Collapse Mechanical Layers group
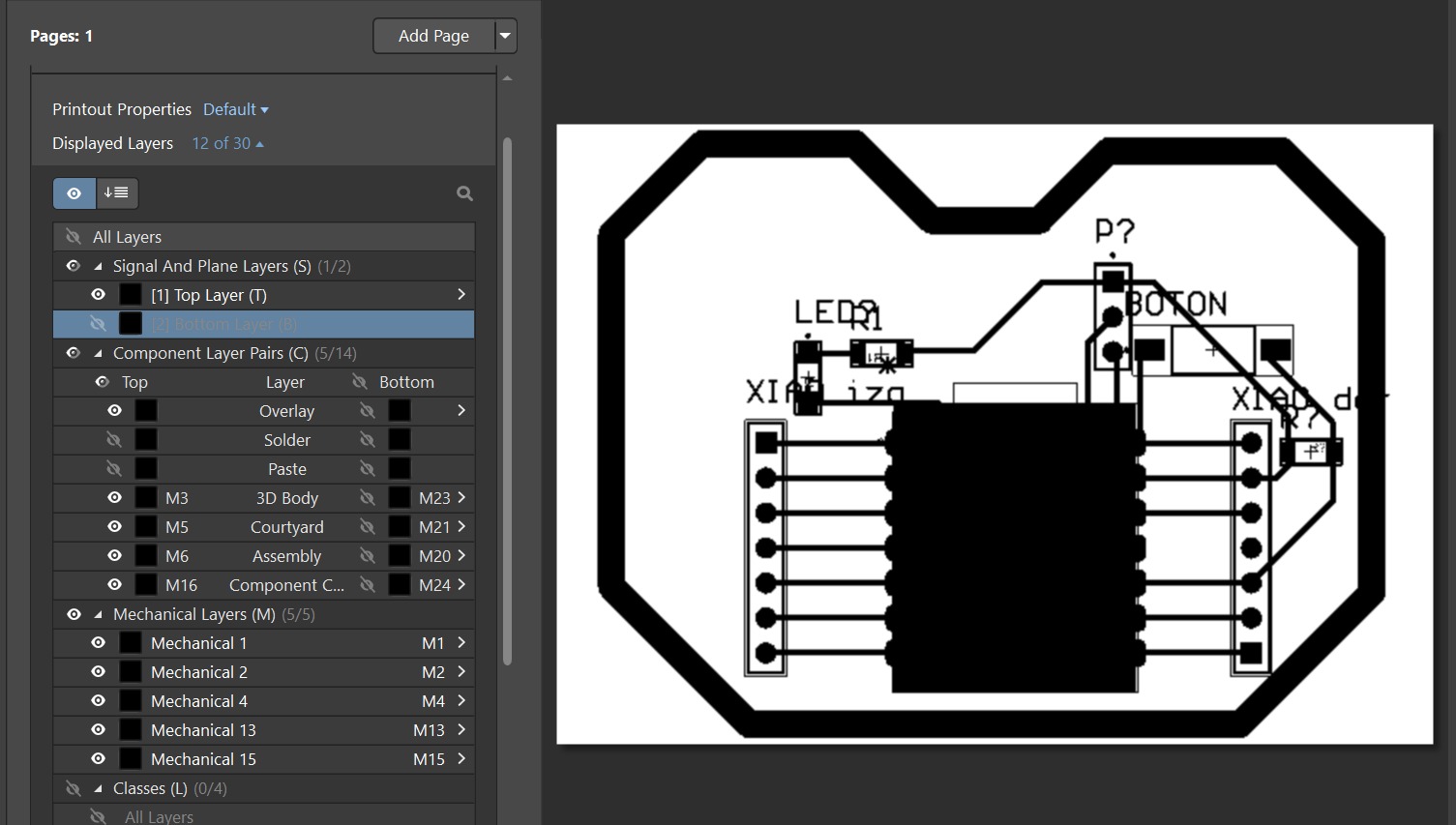1456x825 pixels. [98, 614]
